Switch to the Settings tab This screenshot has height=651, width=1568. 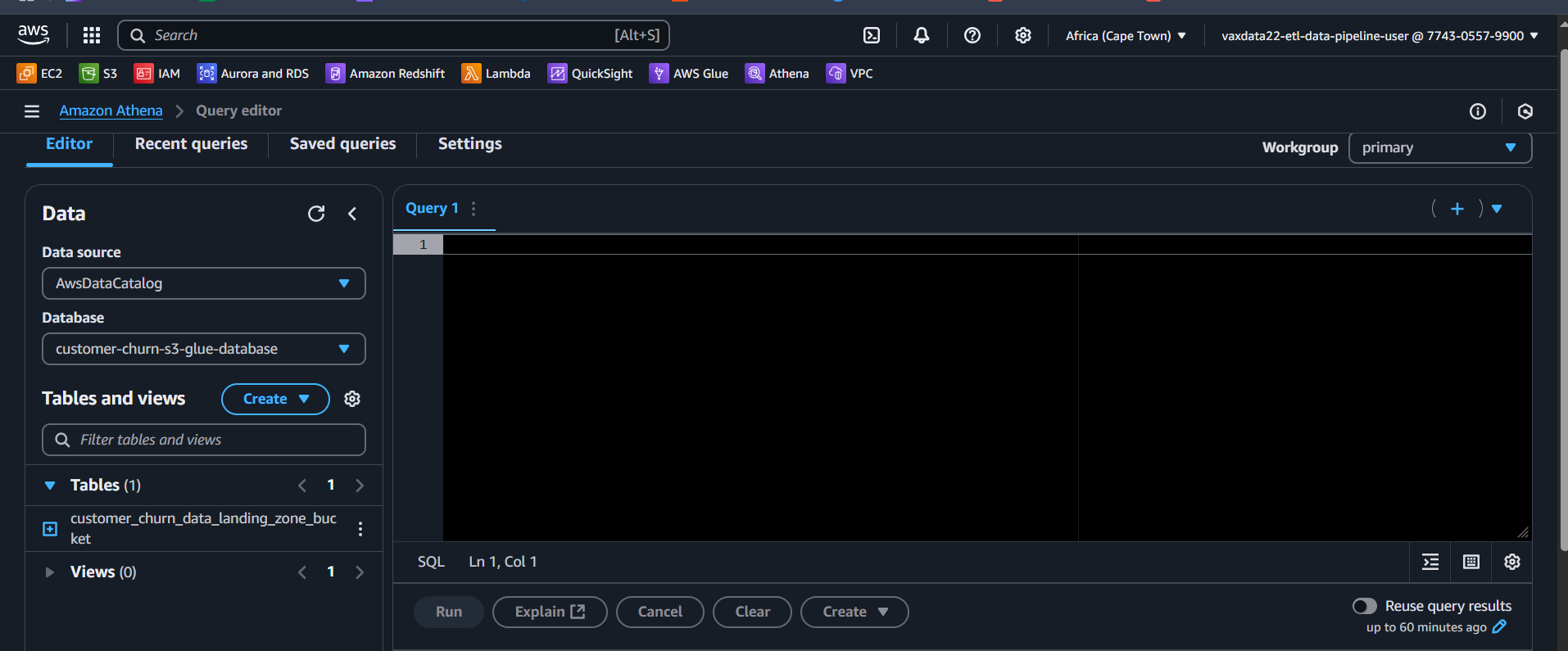pos(470,144)
